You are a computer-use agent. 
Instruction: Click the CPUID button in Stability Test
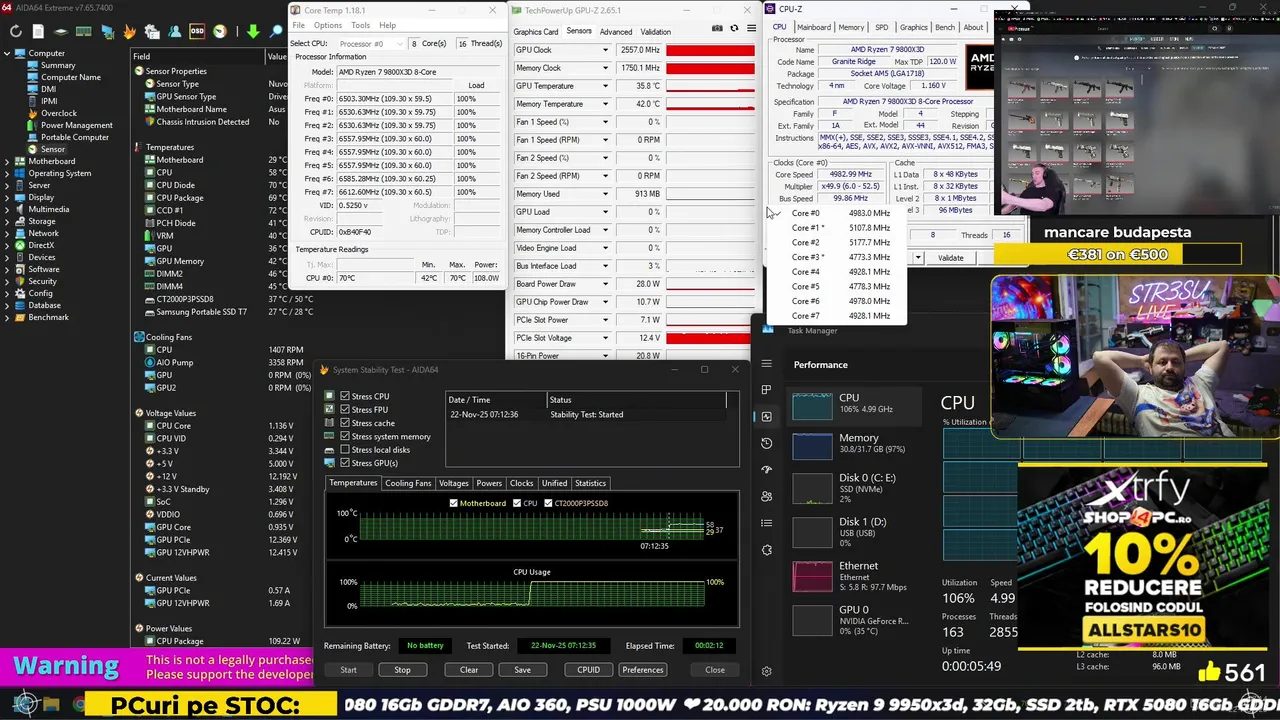[588, 670]
